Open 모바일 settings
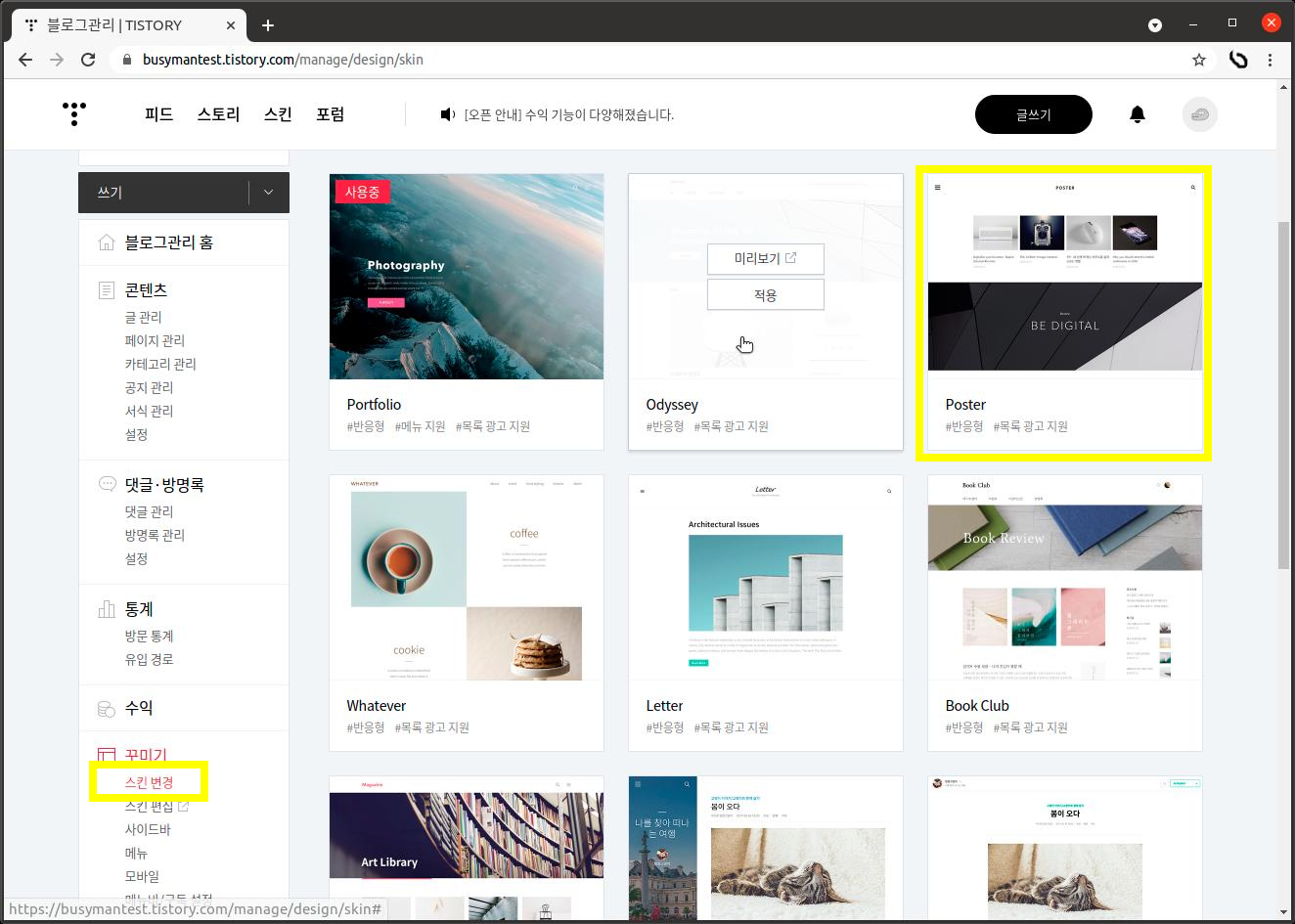 tap(142, 876)
